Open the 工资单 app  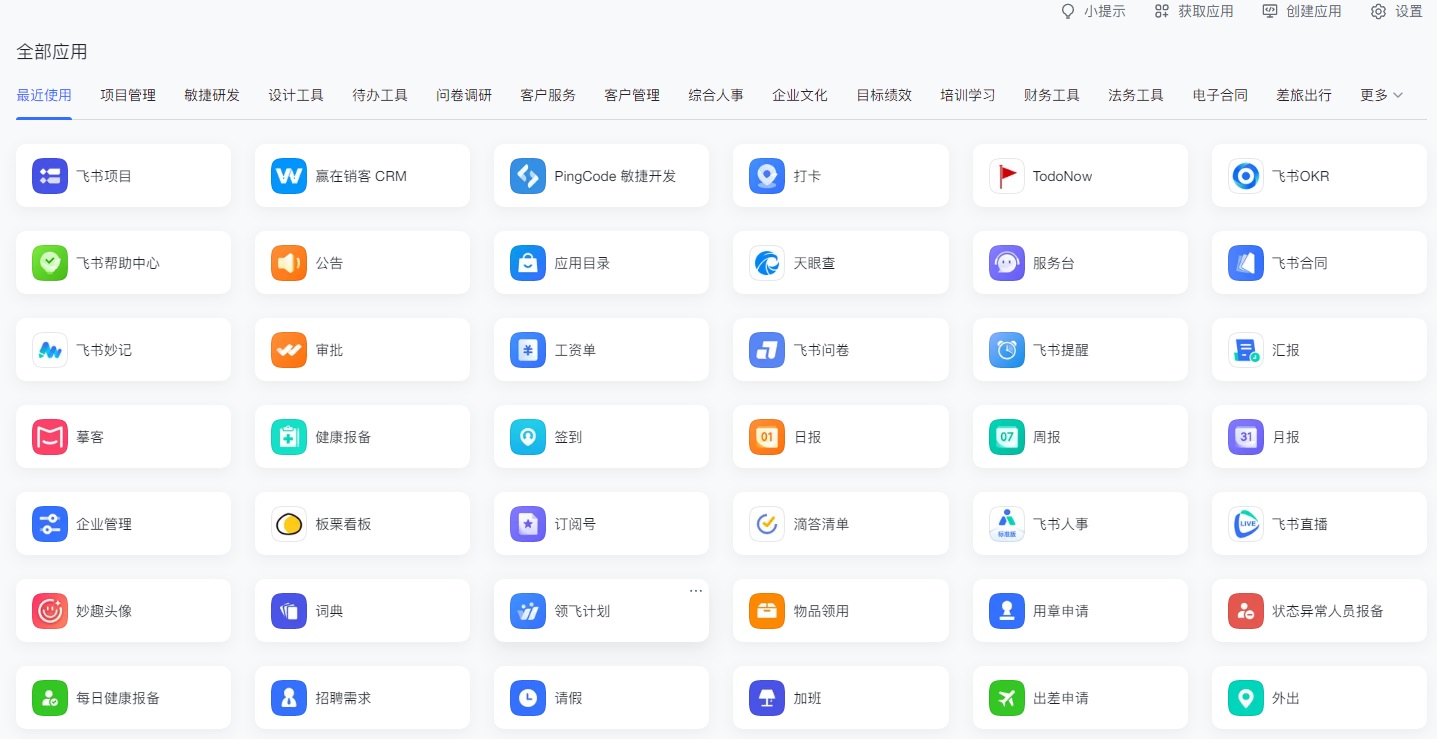tap(601, 350)
